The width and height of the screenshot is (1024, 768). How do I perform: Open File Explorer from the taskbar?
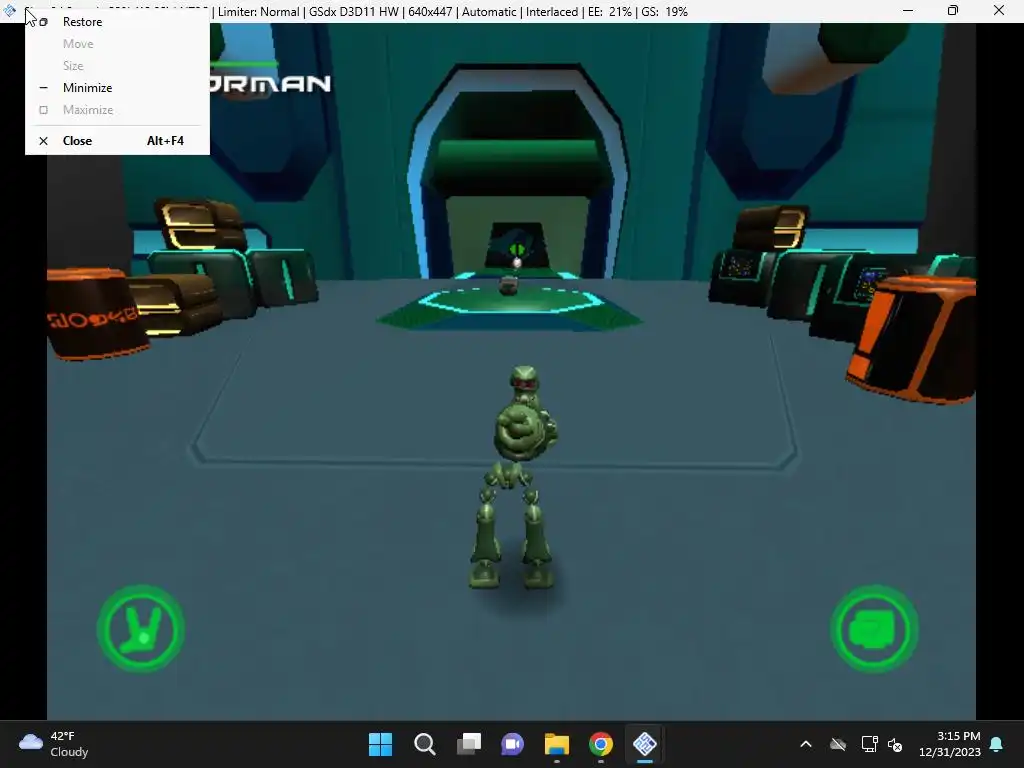coord(557,744)
